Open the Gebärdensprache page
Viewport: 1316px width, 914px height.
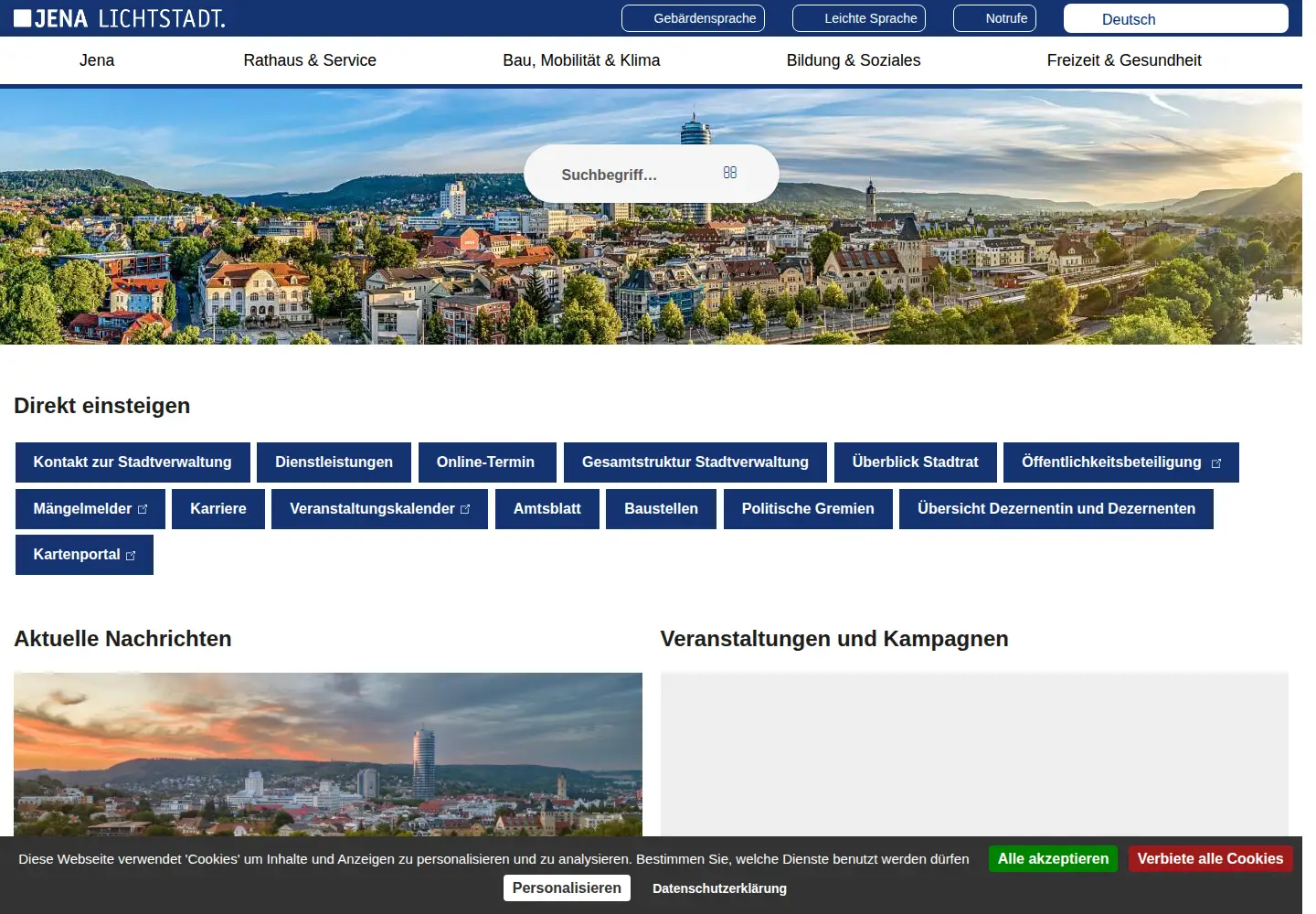click(693, 18)
